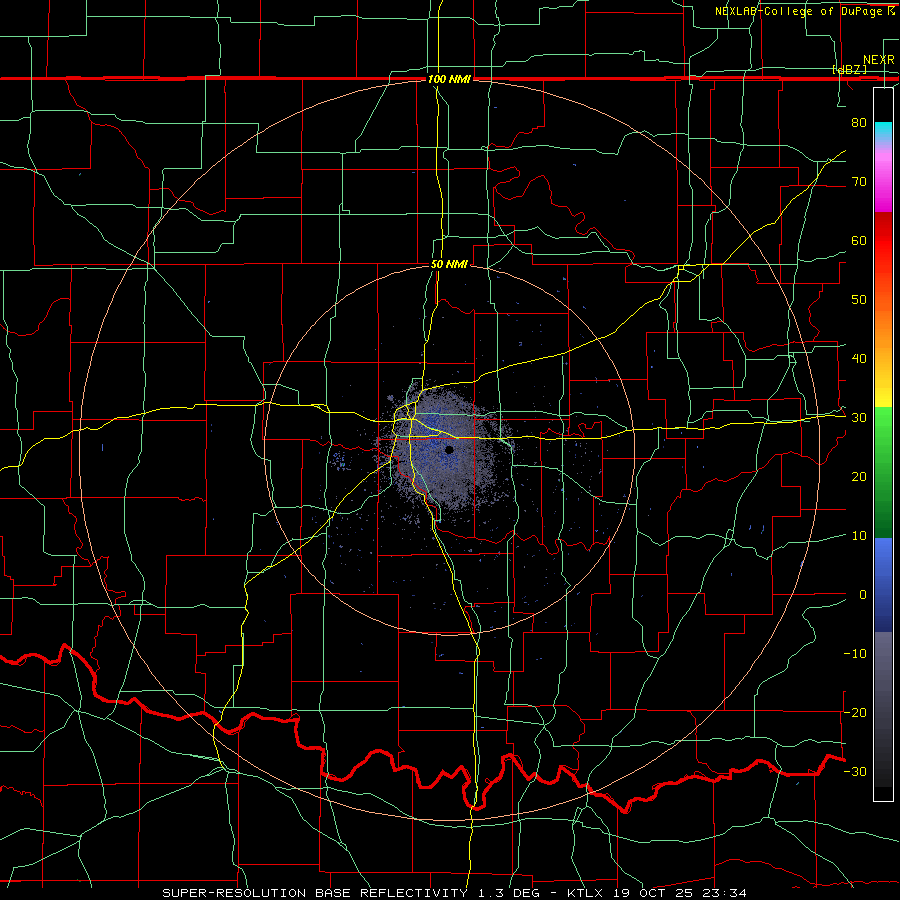The width and height of the screenshot is (900, 900).
Task: Click the 10 value on the dBZ scale
Action: click(x=859, y=536)
